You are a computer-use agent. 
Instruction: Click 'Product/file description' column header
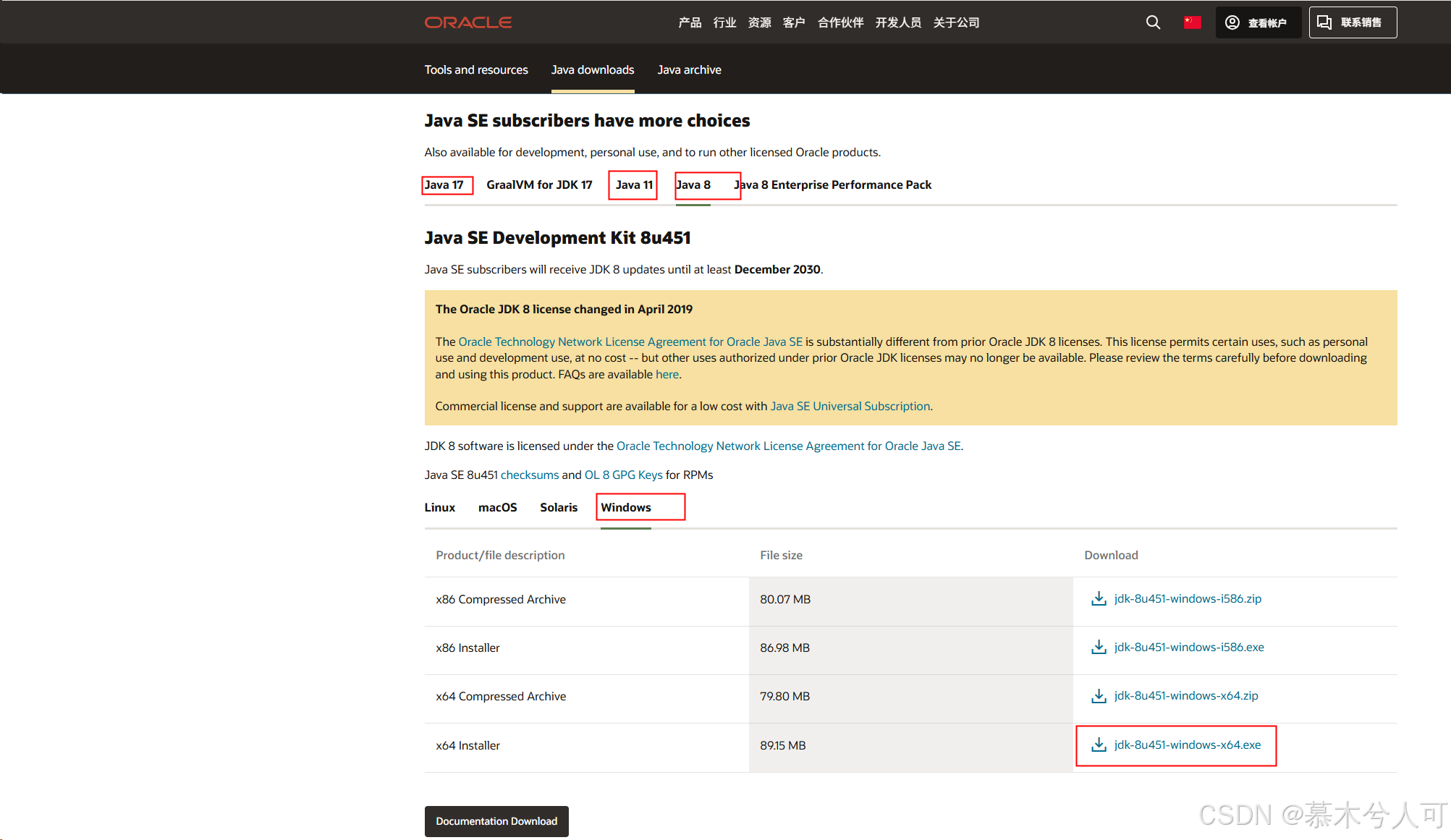(x=500, y=555)
